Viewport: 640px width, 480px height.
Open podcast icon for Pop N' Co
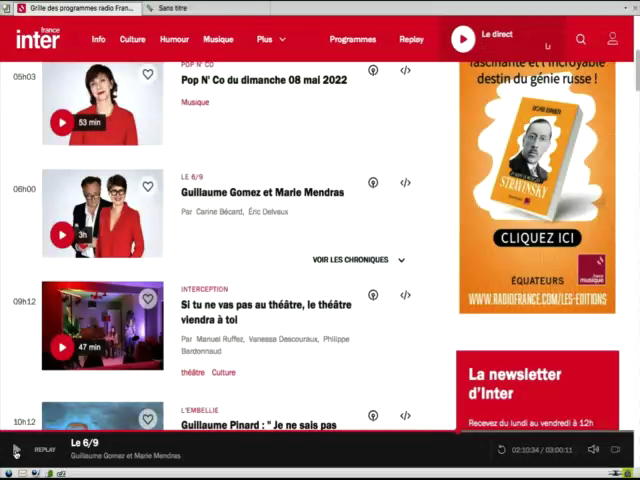[373, 70]
